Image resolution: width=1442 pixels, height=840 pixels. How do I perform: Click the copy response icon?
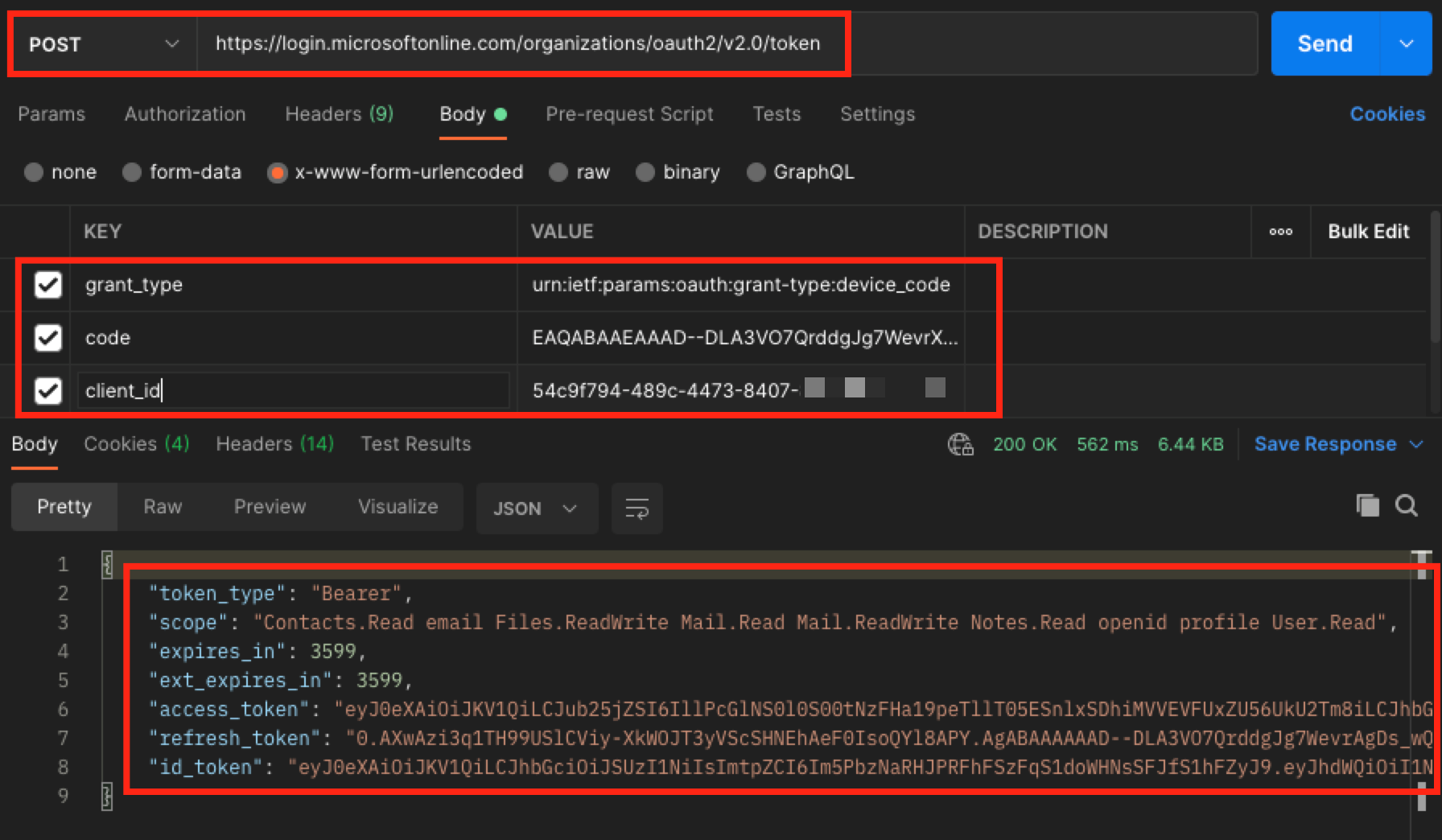[x=1367, y=505]
